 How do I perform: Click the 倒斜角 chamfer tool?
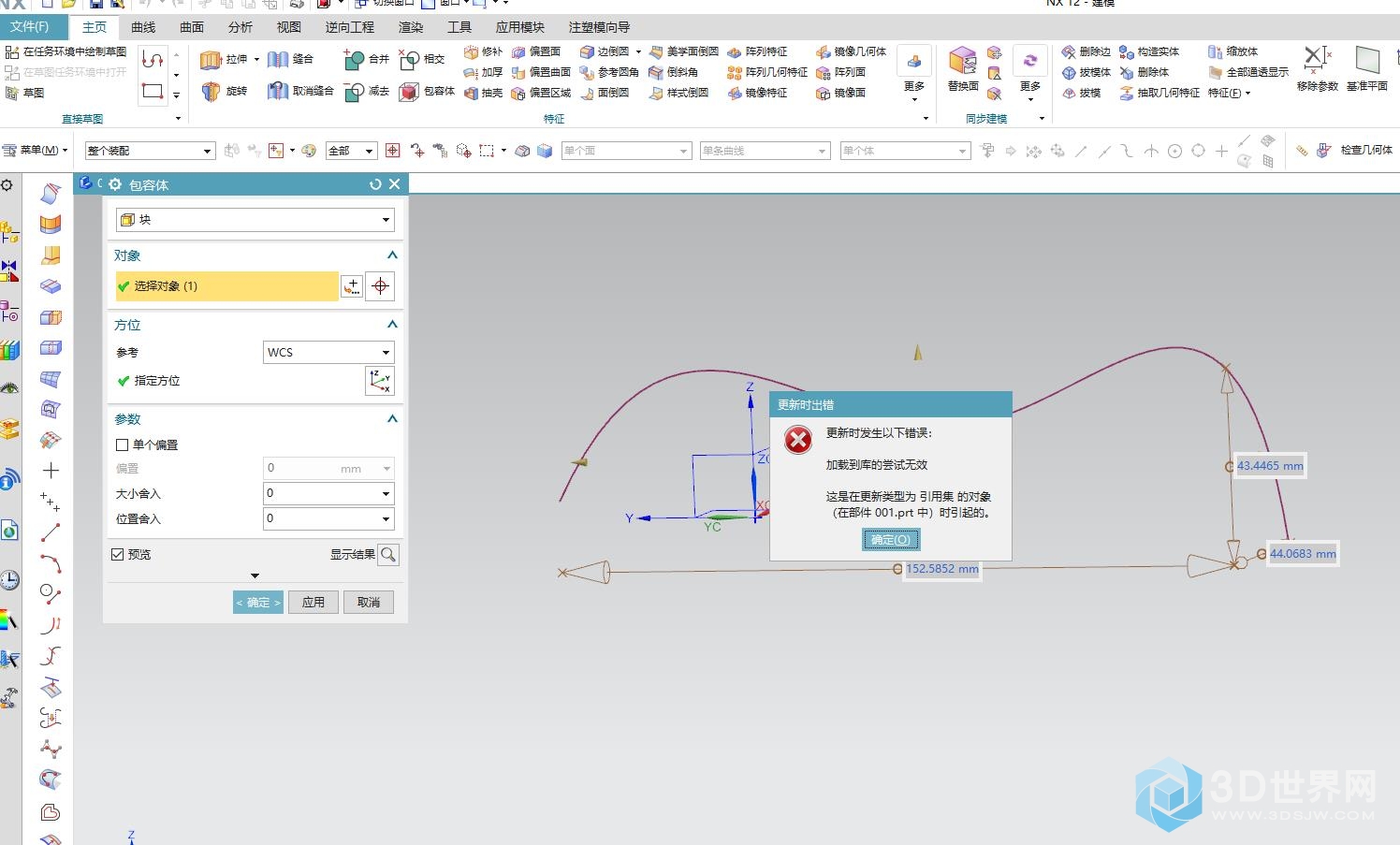point(674,72)
